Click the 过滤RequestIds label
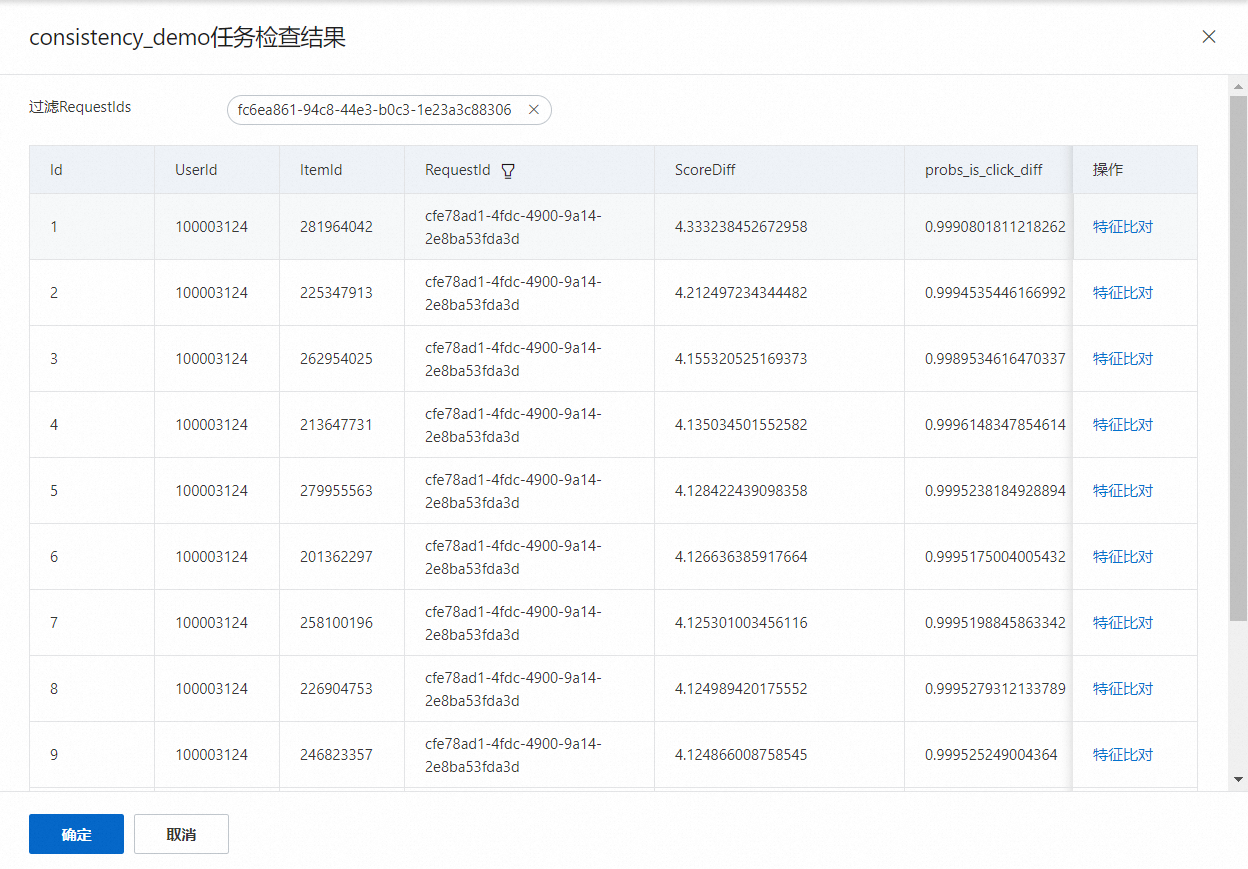Screen dimensions: 1248x869 [x=80, y=107]
